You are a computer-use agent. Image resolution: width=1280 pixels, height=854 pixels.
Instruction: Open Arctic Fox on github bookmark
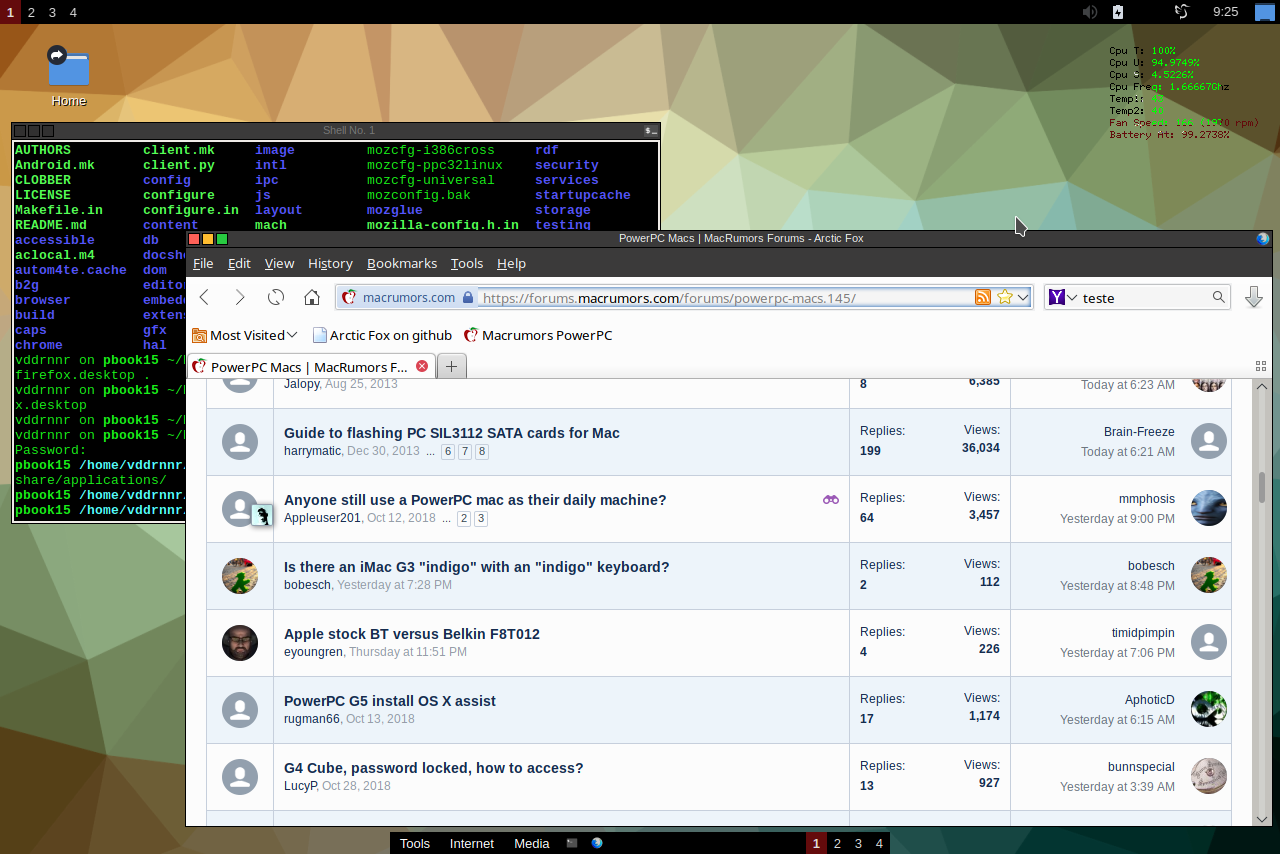click(382, 335)
